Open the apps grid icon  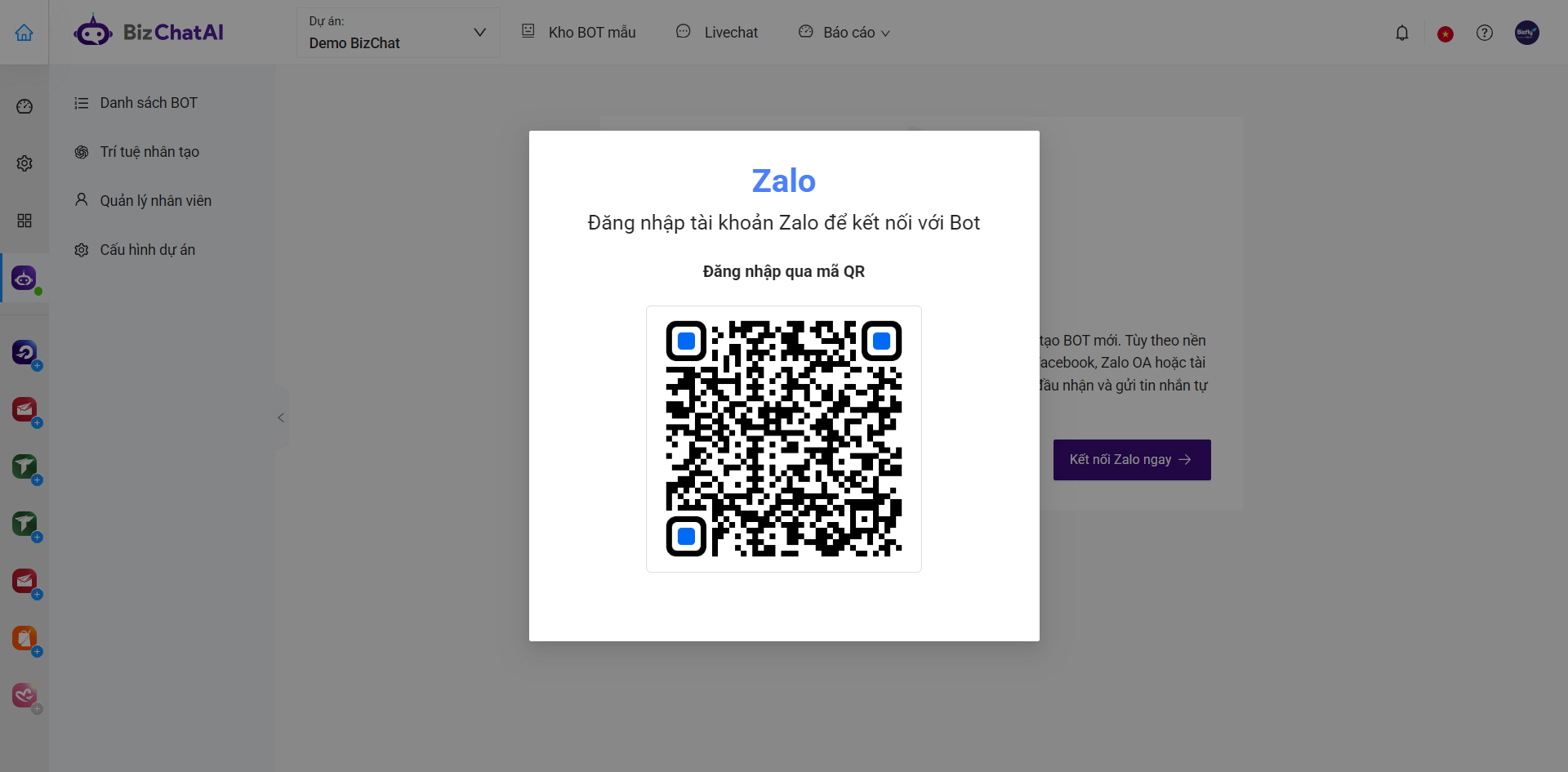[x=24, y=221]
